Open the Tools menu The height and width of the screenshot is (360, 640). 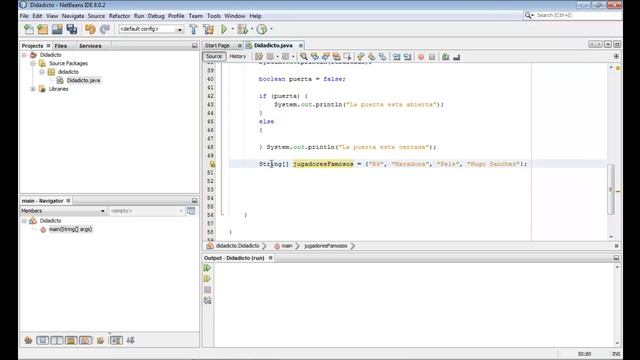point(213,16)
